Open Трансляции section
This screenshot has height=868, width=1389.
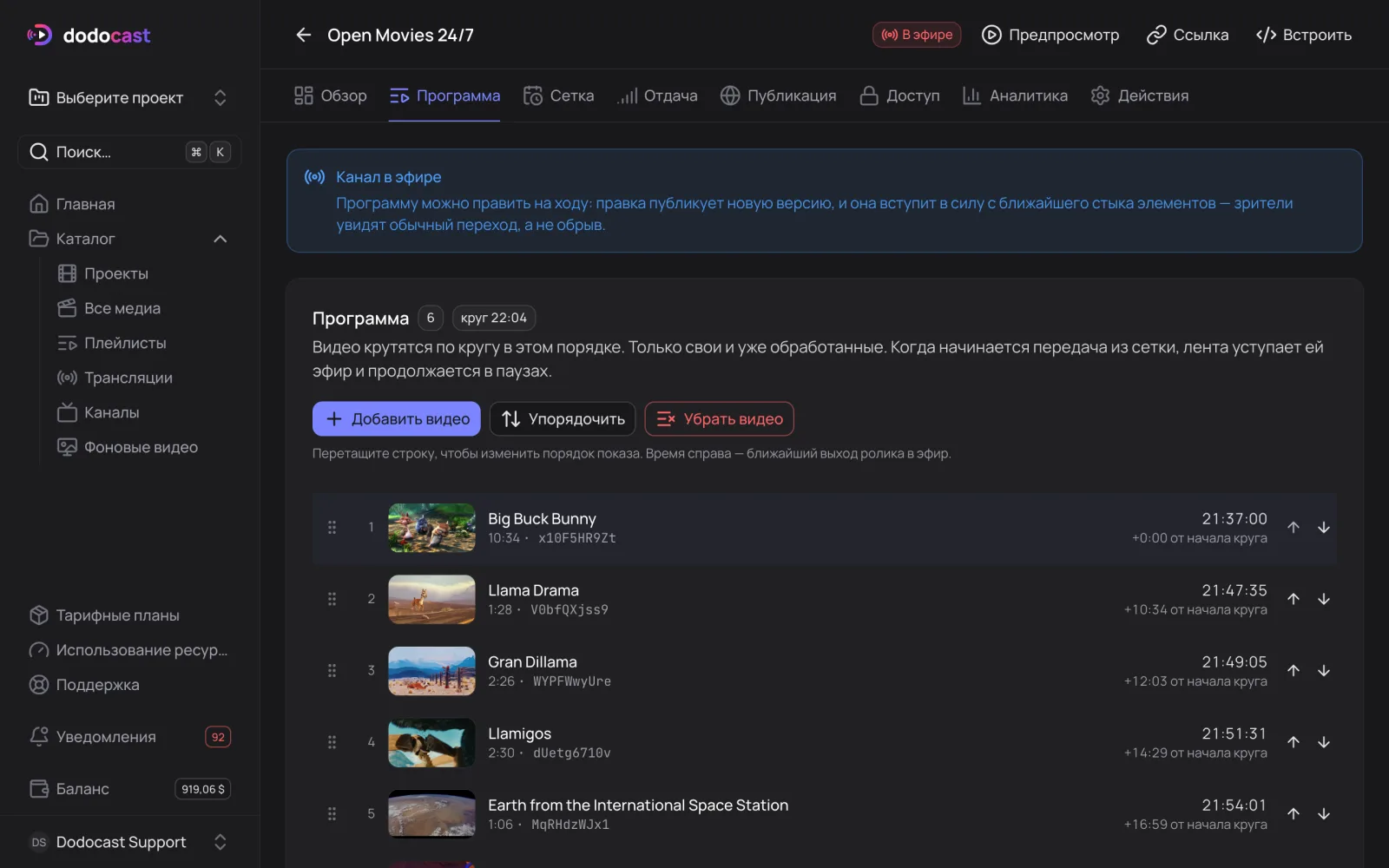coord(143,378)
